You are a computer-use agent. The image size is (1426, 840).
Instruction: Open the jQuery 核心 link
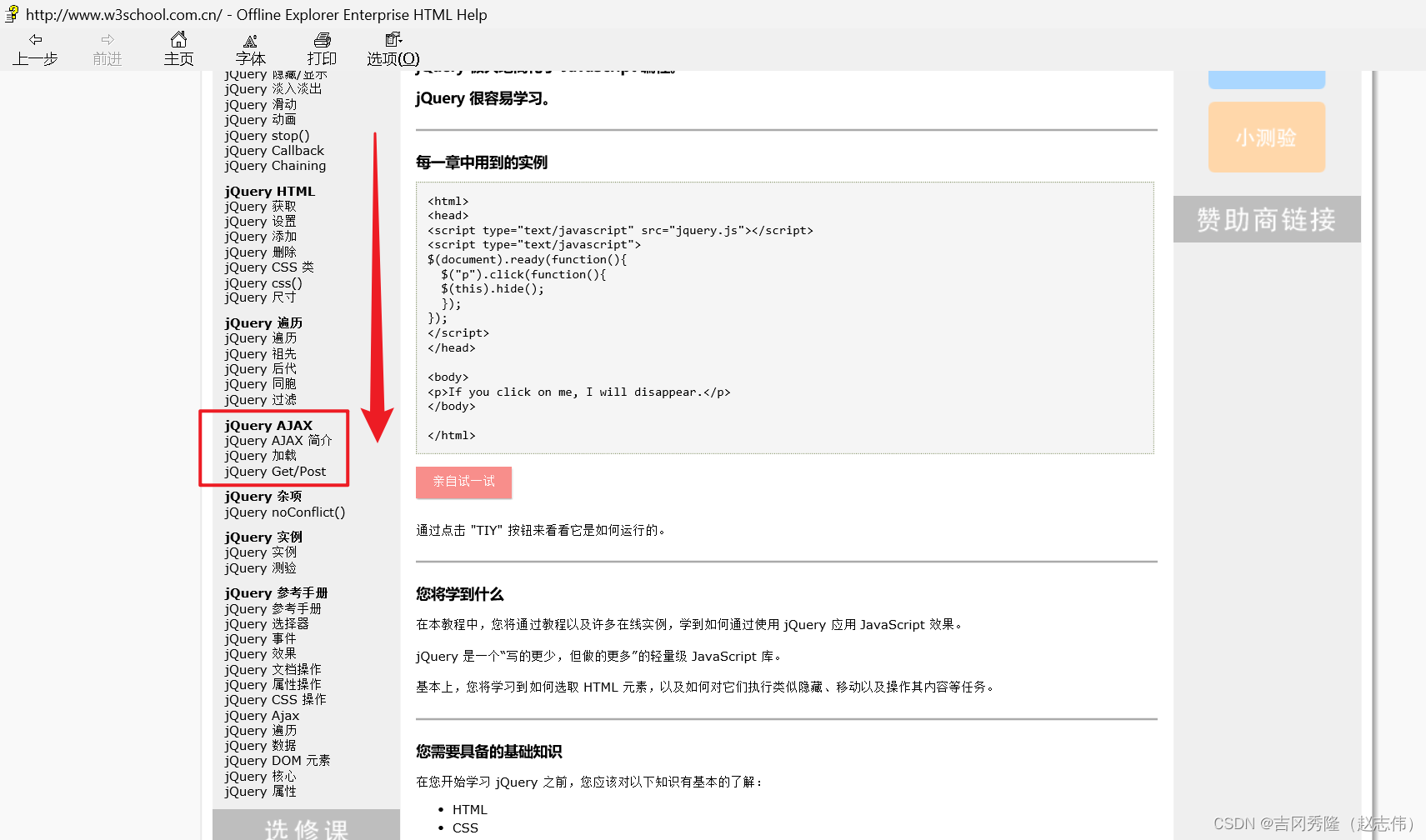coord(260,777)
